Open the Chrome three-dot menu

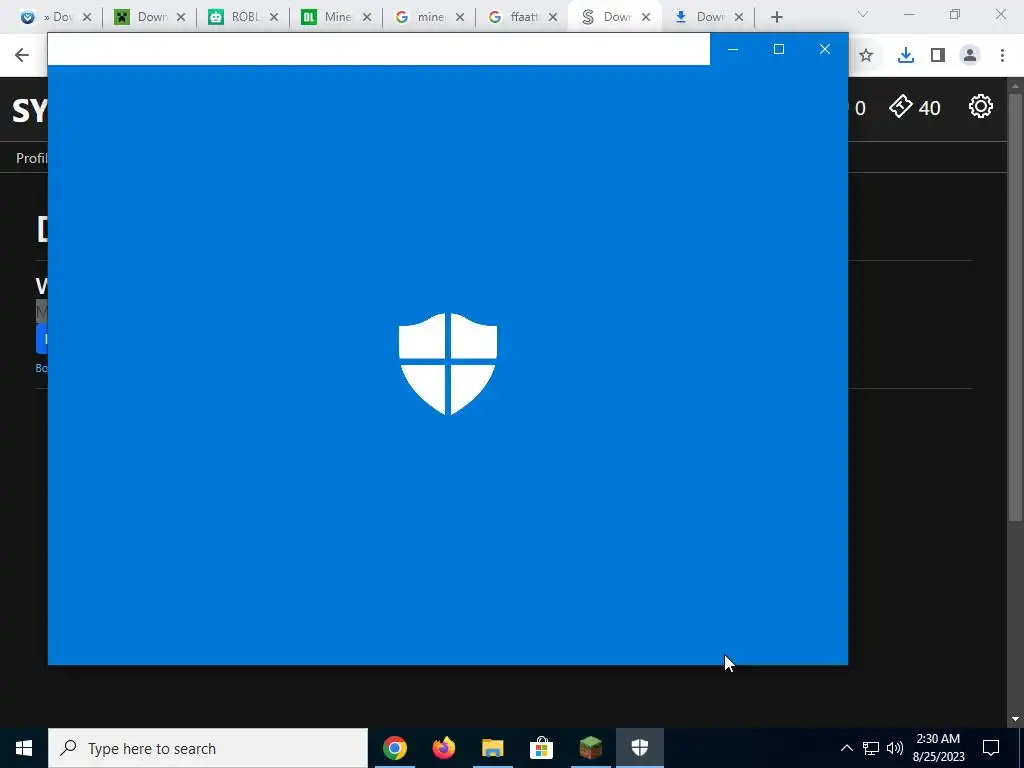(1002, 56)
